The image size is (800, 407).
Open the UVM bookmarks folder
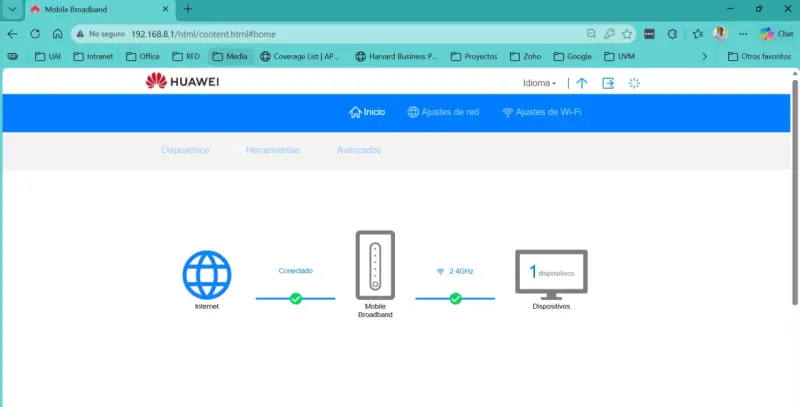point(619,56)
